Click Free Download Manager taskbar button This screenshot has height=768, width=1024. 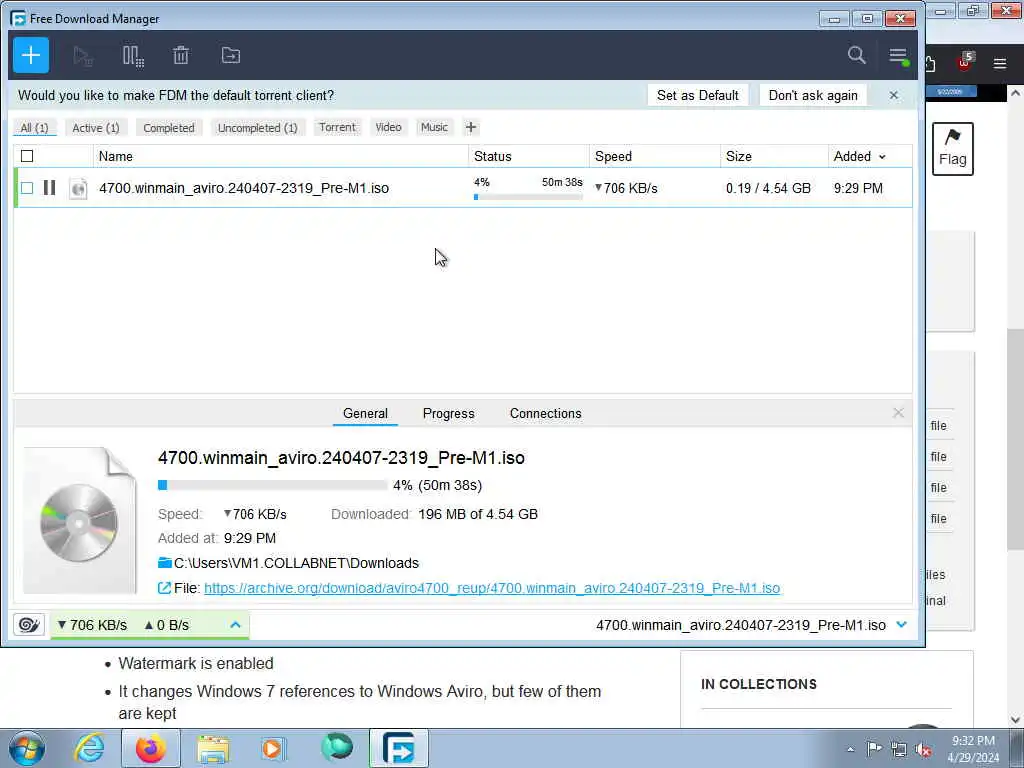(399, 748)
